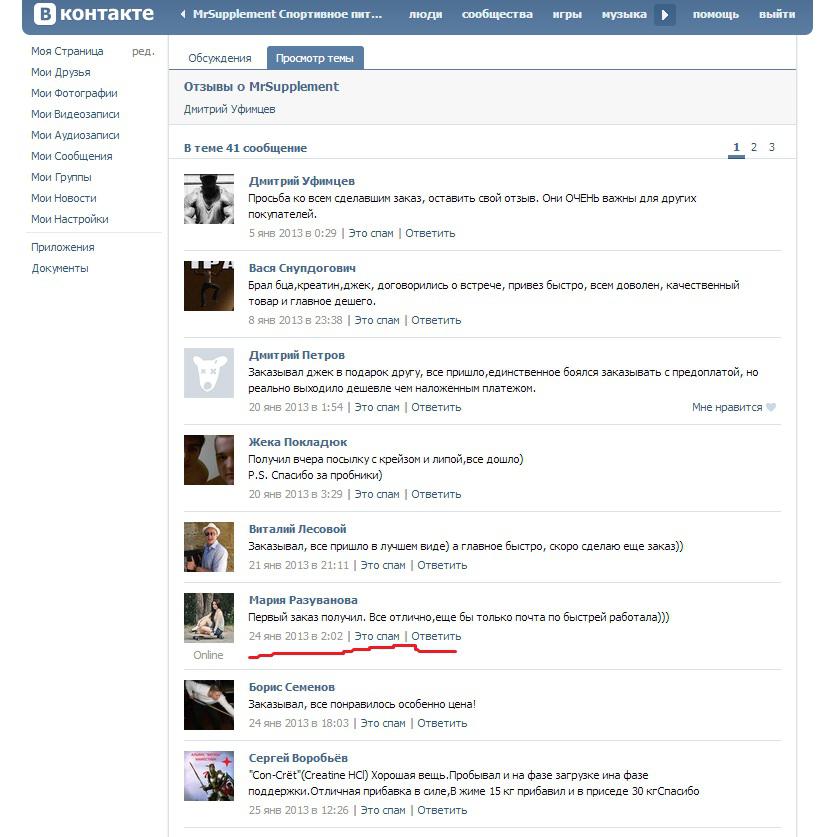Open Мои Настройки
This screenshot has height=837, width=835.
(x=70, y=219)
